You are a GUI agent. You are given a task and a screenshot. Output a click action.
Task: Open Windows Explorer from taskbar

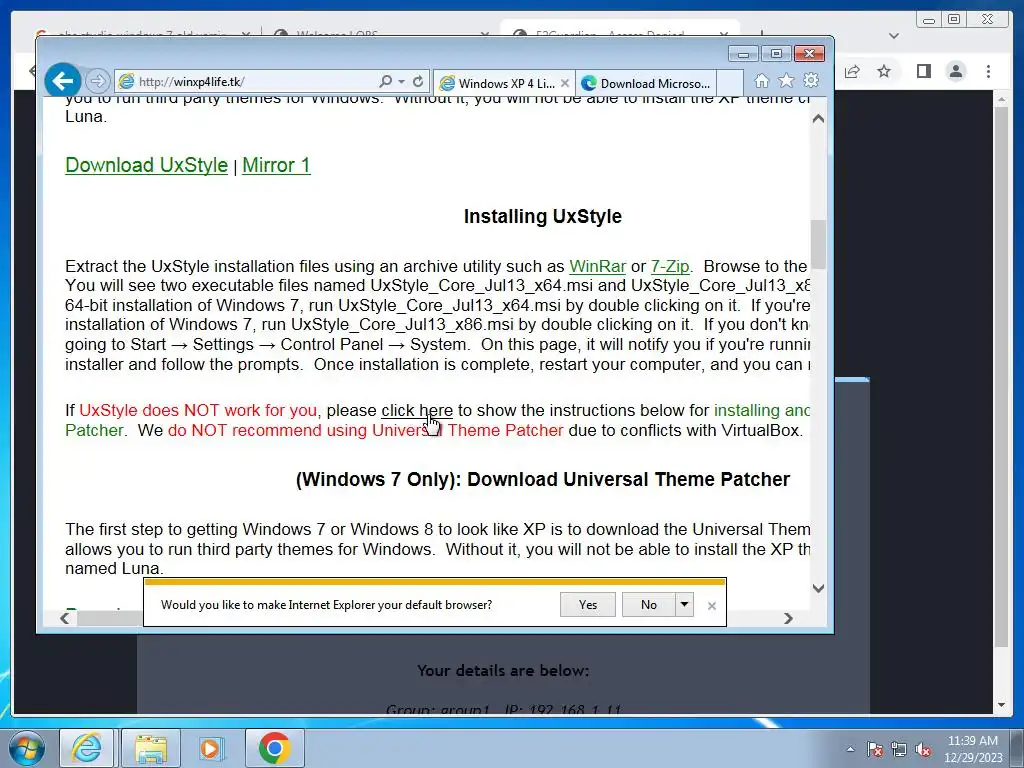[x=152, y=748]
